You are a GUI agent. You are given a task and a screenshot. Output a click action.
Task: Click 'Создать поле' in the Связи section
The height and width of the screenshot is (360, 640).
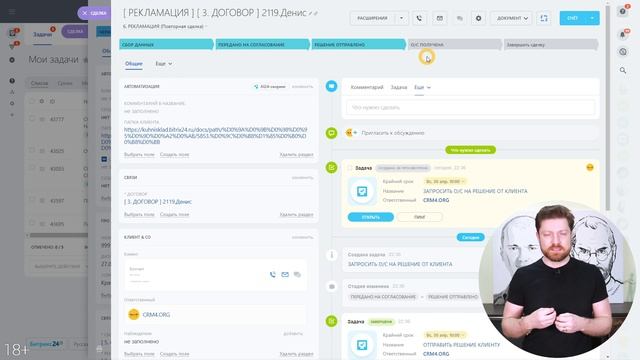click(x=174, y=215)
